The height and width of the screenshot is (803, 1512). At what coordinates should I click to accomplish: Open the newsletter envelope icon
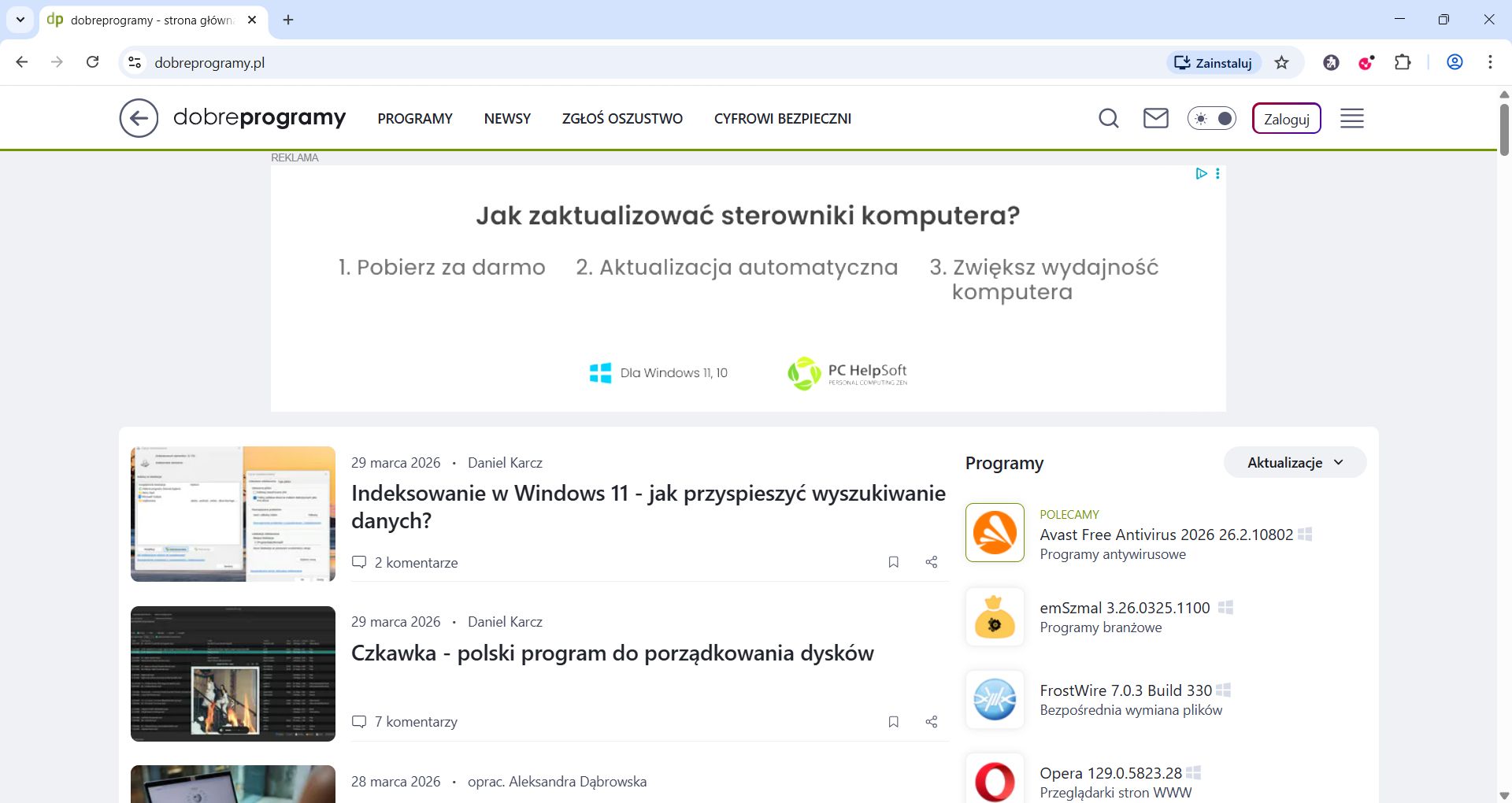tap(1156, 118)
